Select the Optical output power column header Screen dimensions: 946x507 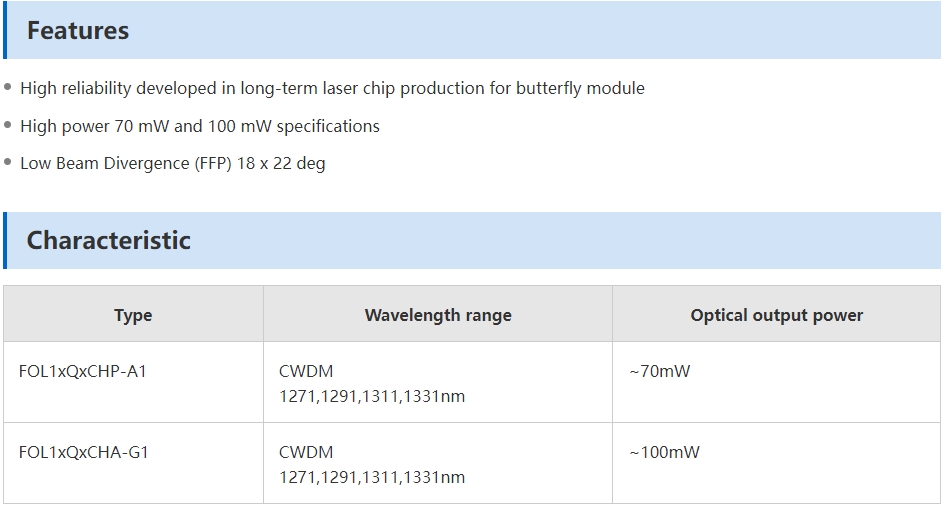point(776,314)
